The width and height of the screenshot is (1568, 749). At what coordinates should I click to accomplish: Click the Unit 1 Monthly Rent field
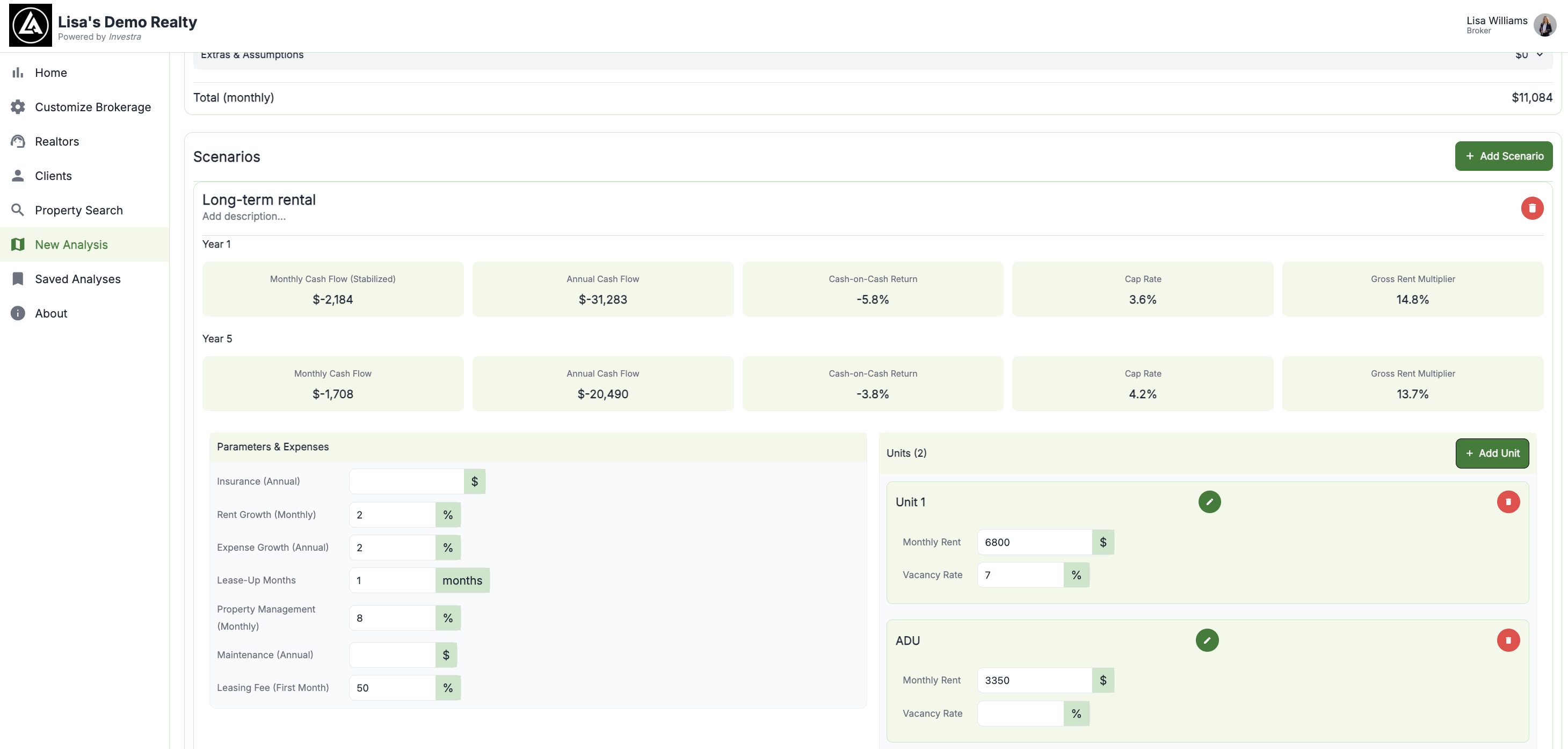tap(1034, 542)
